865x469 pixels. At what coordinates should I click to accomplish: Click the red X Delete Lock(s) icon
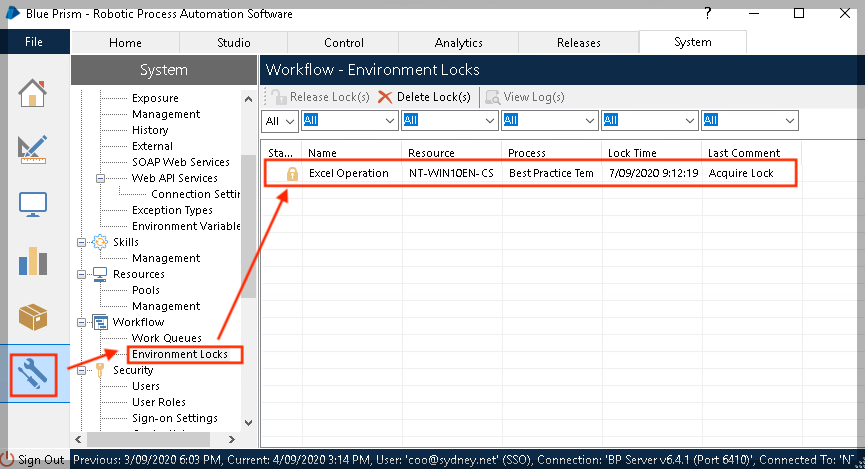point(385,97)
